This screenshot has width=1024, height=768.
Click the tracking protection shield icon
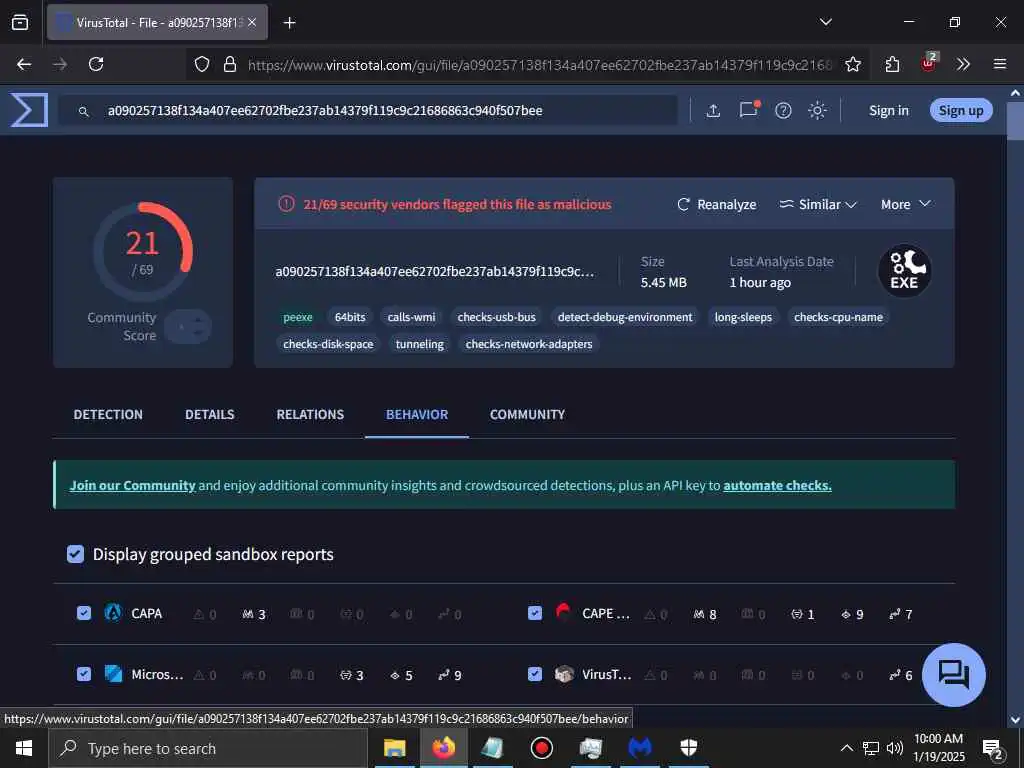202,64
